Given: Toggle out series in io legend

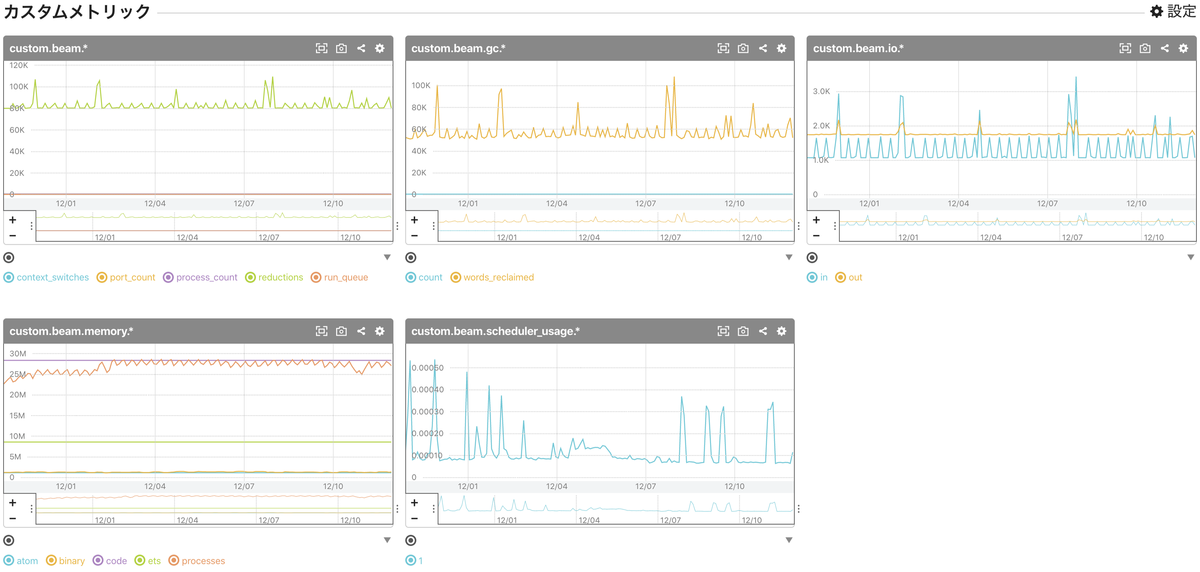Looking at the screenshot, I should point(849,277).
